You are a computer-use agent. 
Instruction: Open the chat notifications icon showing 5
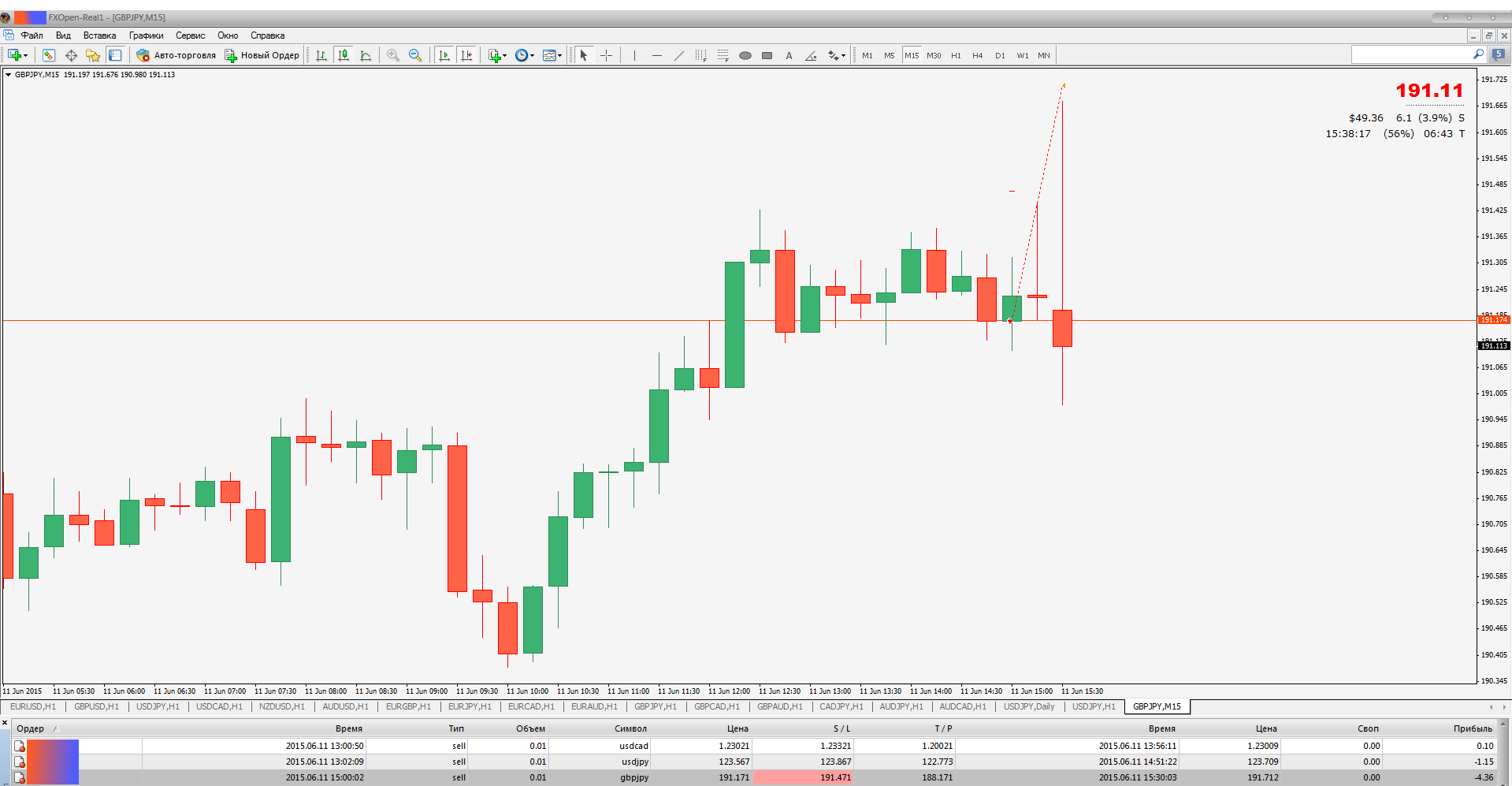[1499, 54]
